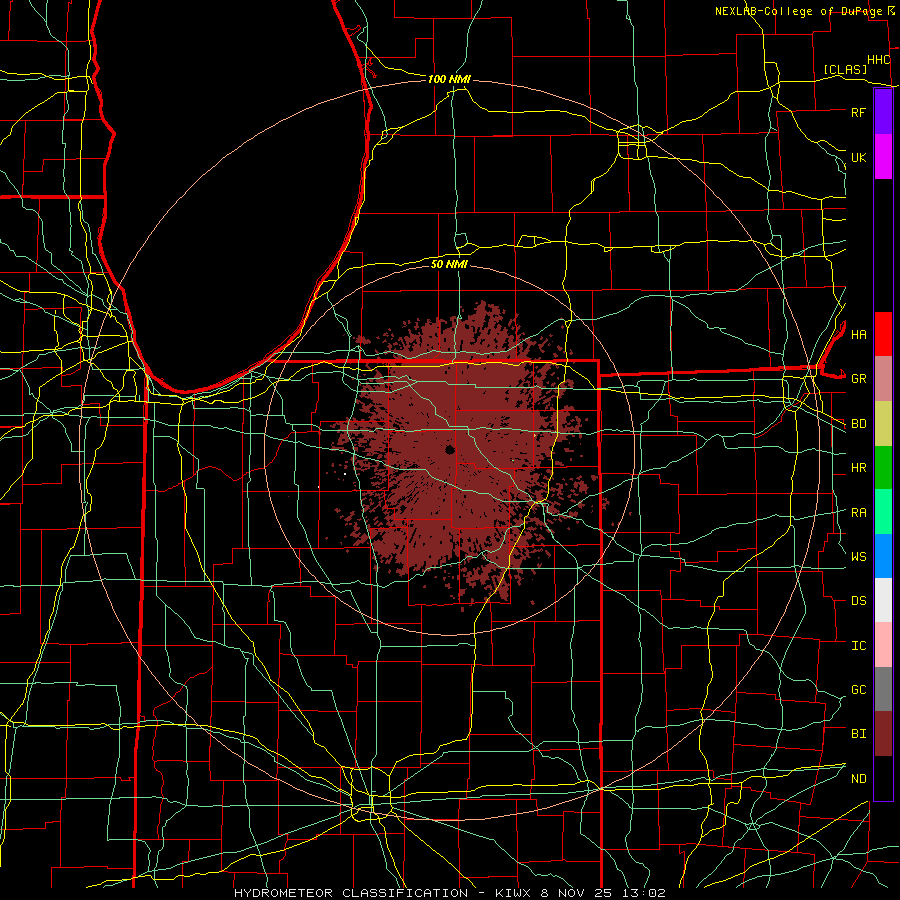Viewport: 900px width, 900px height.
Task: Click the DS legend label
Action: (x=858, y=601)
